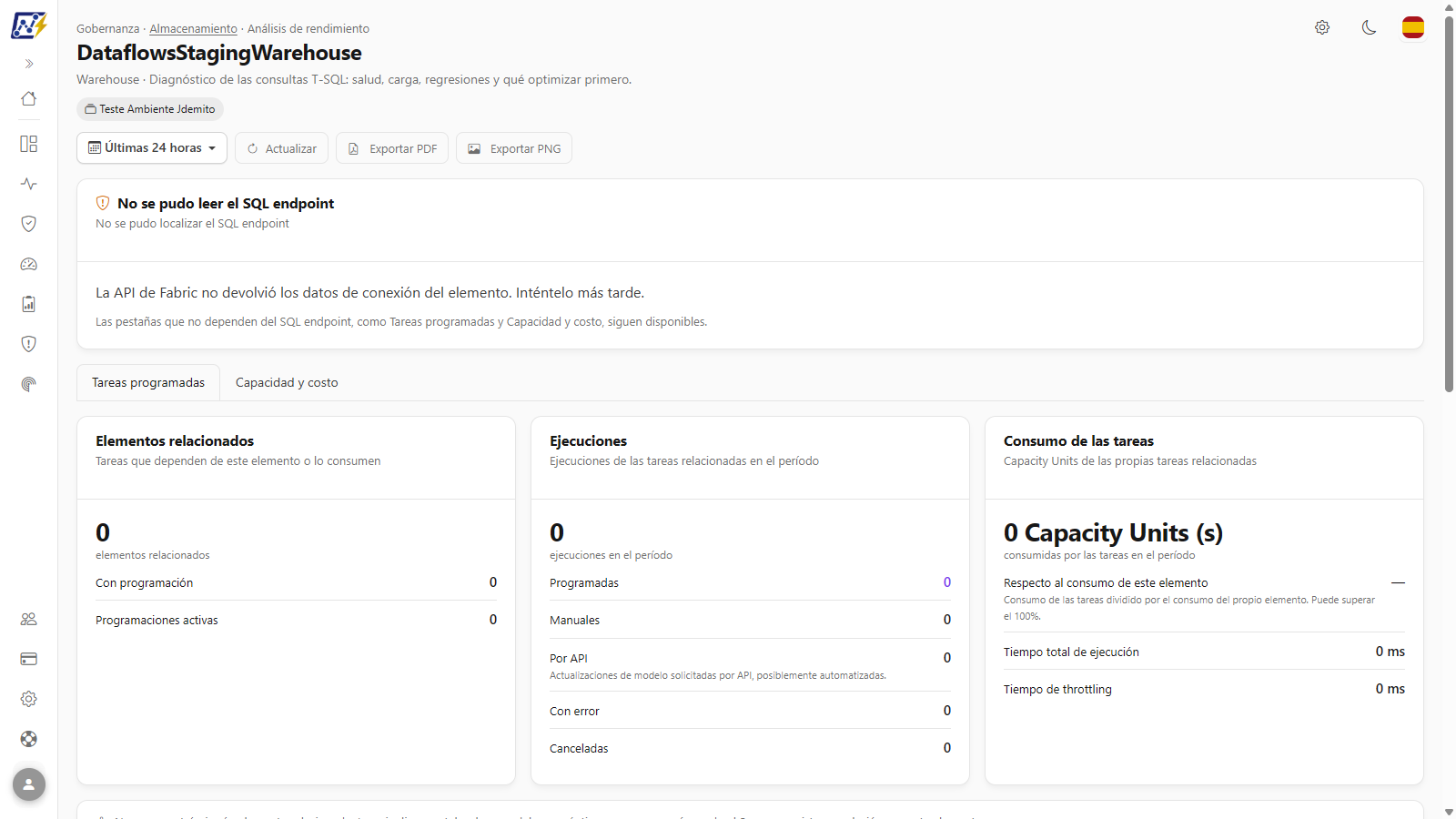This screenshot has height=819, width=1456.
Task: Open the dashboard layout sidebar icon
Action: pyautogui.click(x=29, y=144)
